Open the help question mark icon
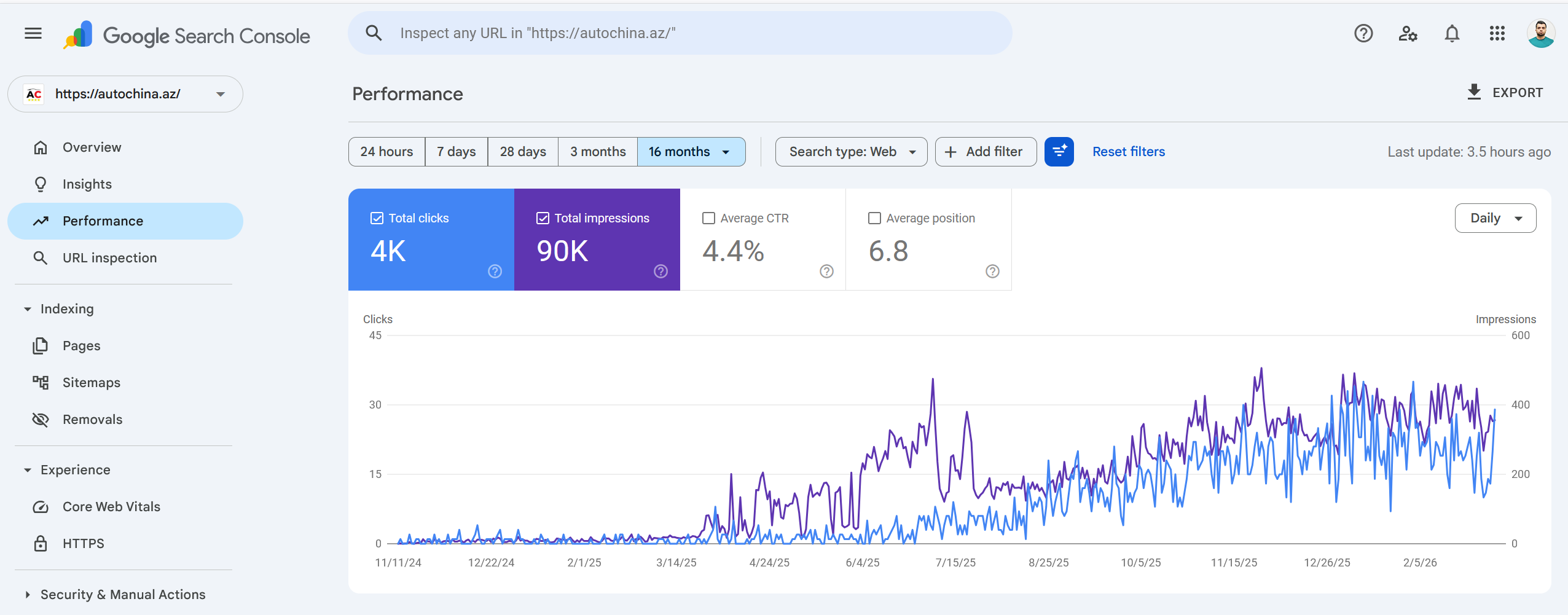Screen dimensions: 1568x615 pyautogui.click(x=1363, y=33)
